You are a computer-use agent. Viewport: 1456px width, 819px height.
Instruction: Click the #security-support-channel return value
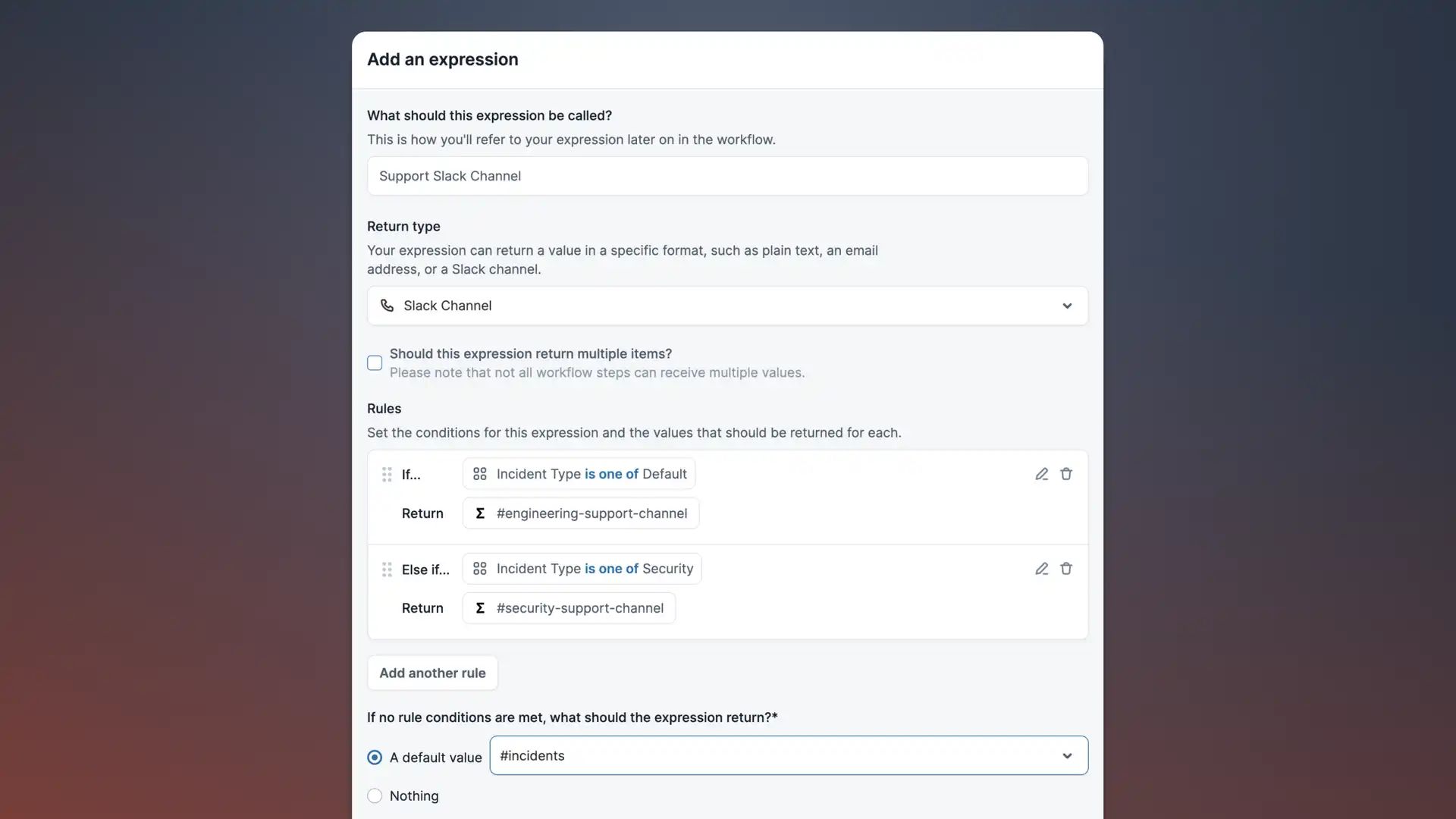[579, 608]
